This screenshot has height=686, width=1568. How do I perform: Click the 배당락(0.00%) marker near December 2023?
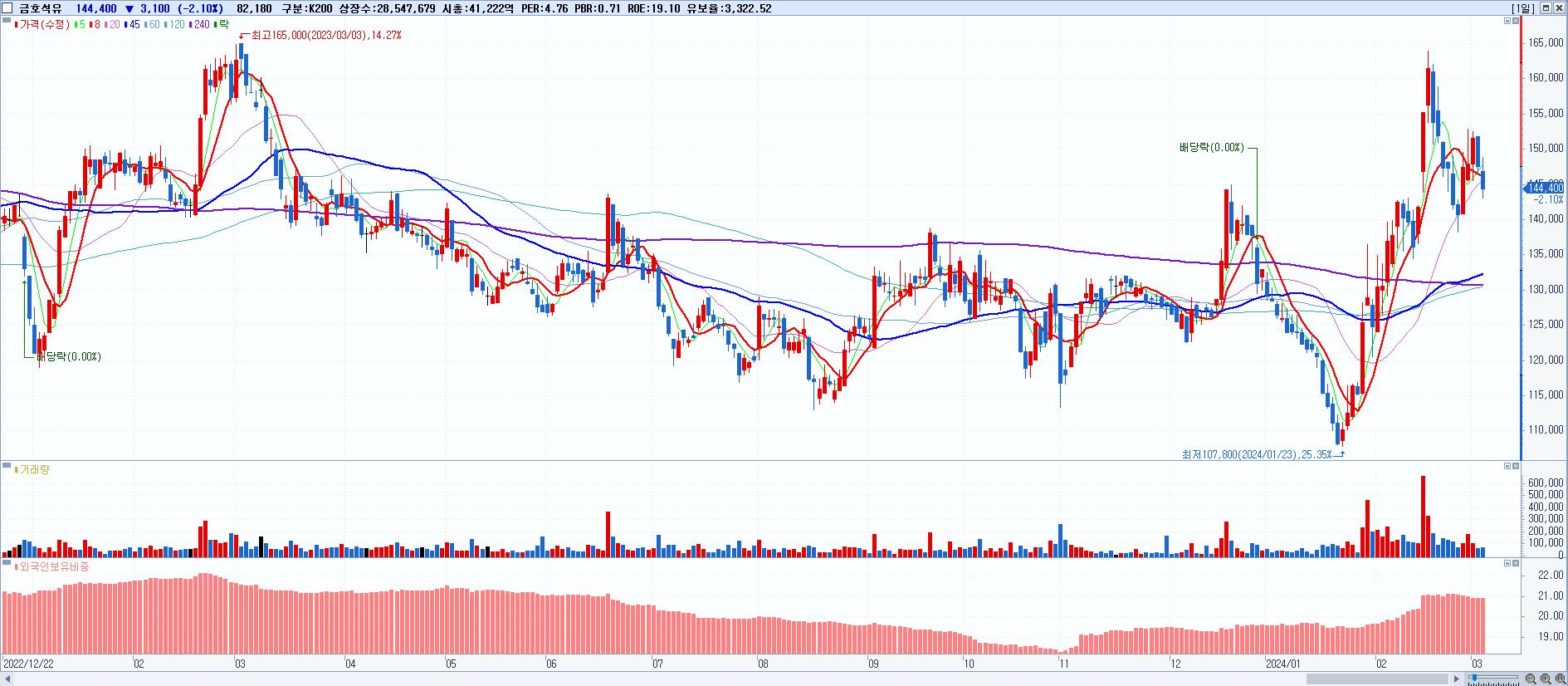(1211, 148)
